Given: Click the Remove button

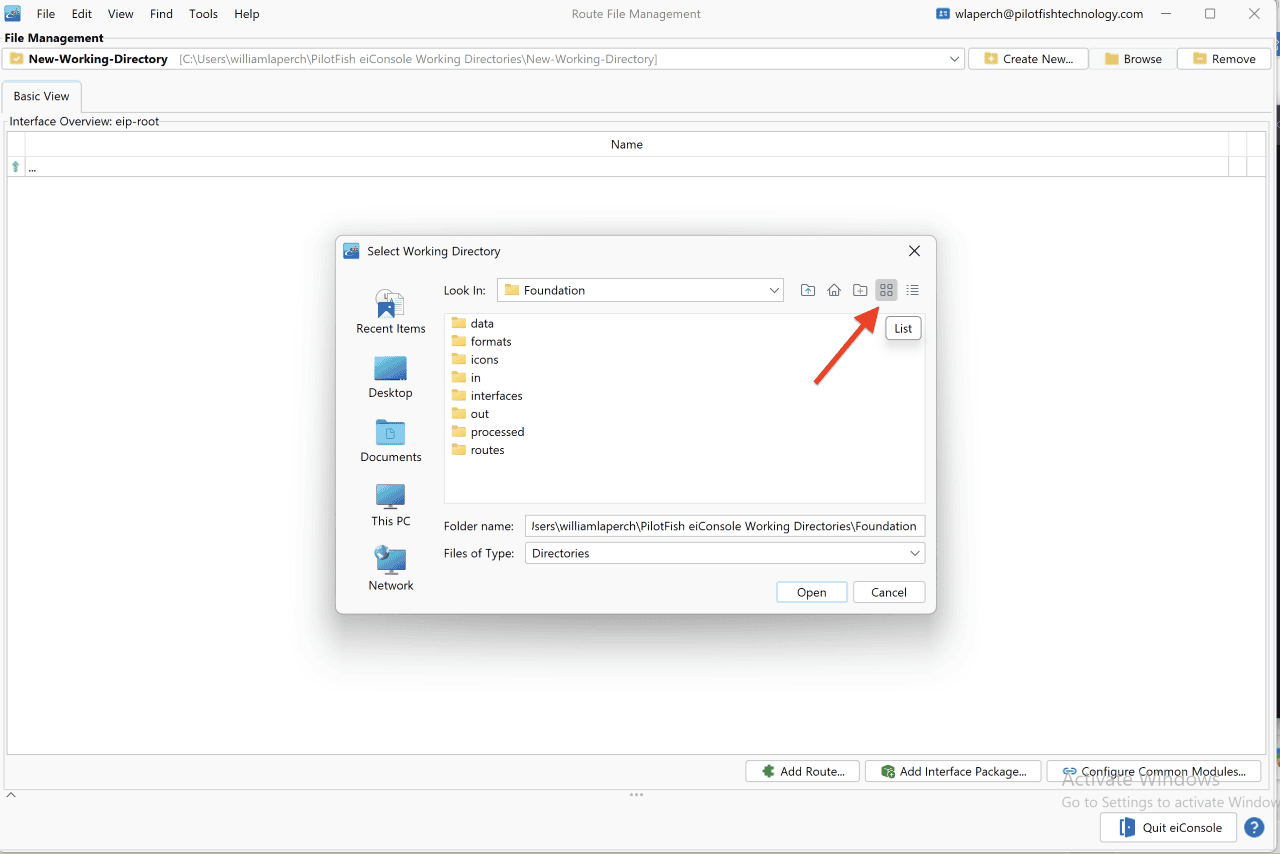Looking at the screenshot, I should (x=1224, y=59).
